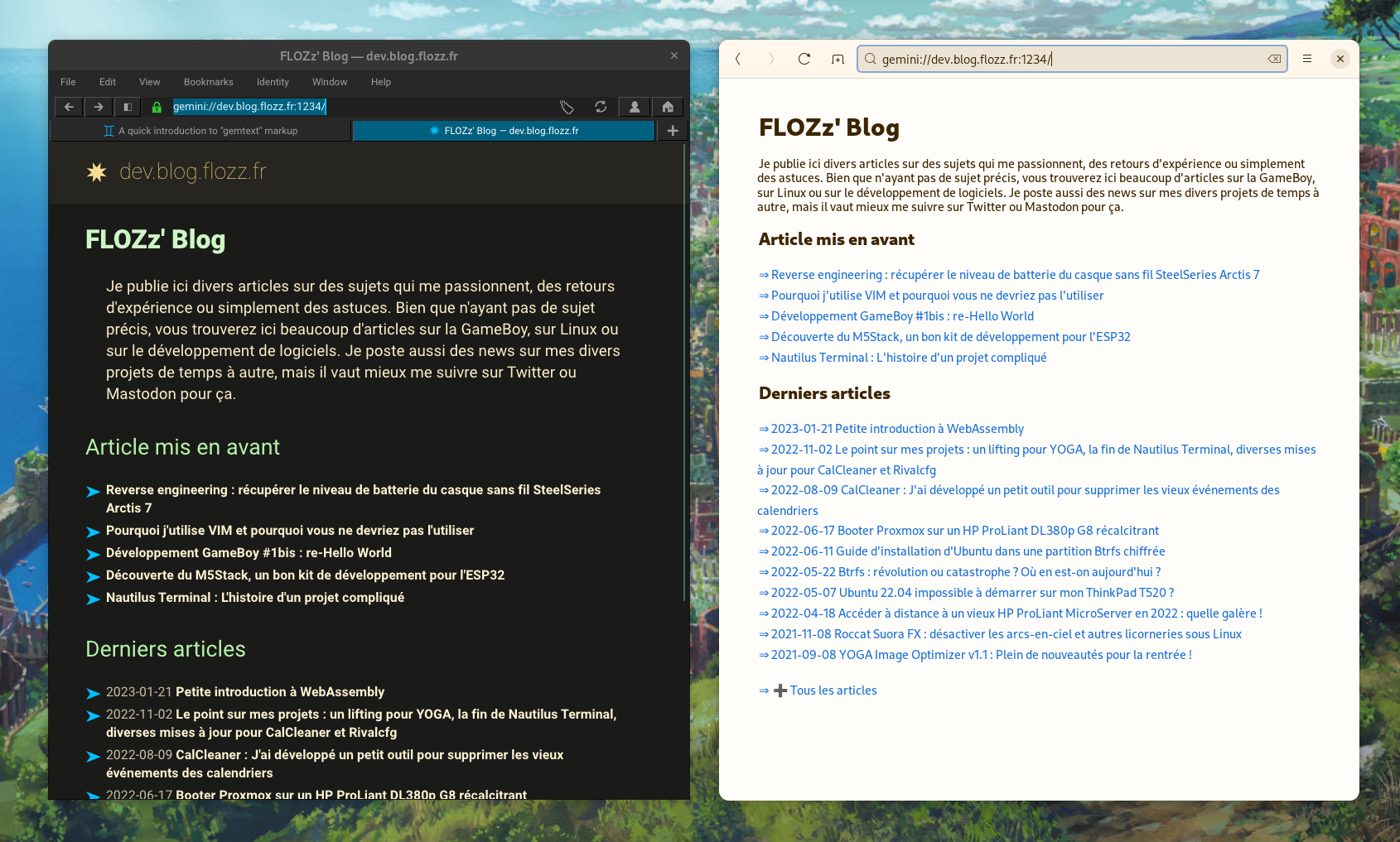Open the Identity menu
Viewport: 1400px width, 842px height.
click(273, 82)
